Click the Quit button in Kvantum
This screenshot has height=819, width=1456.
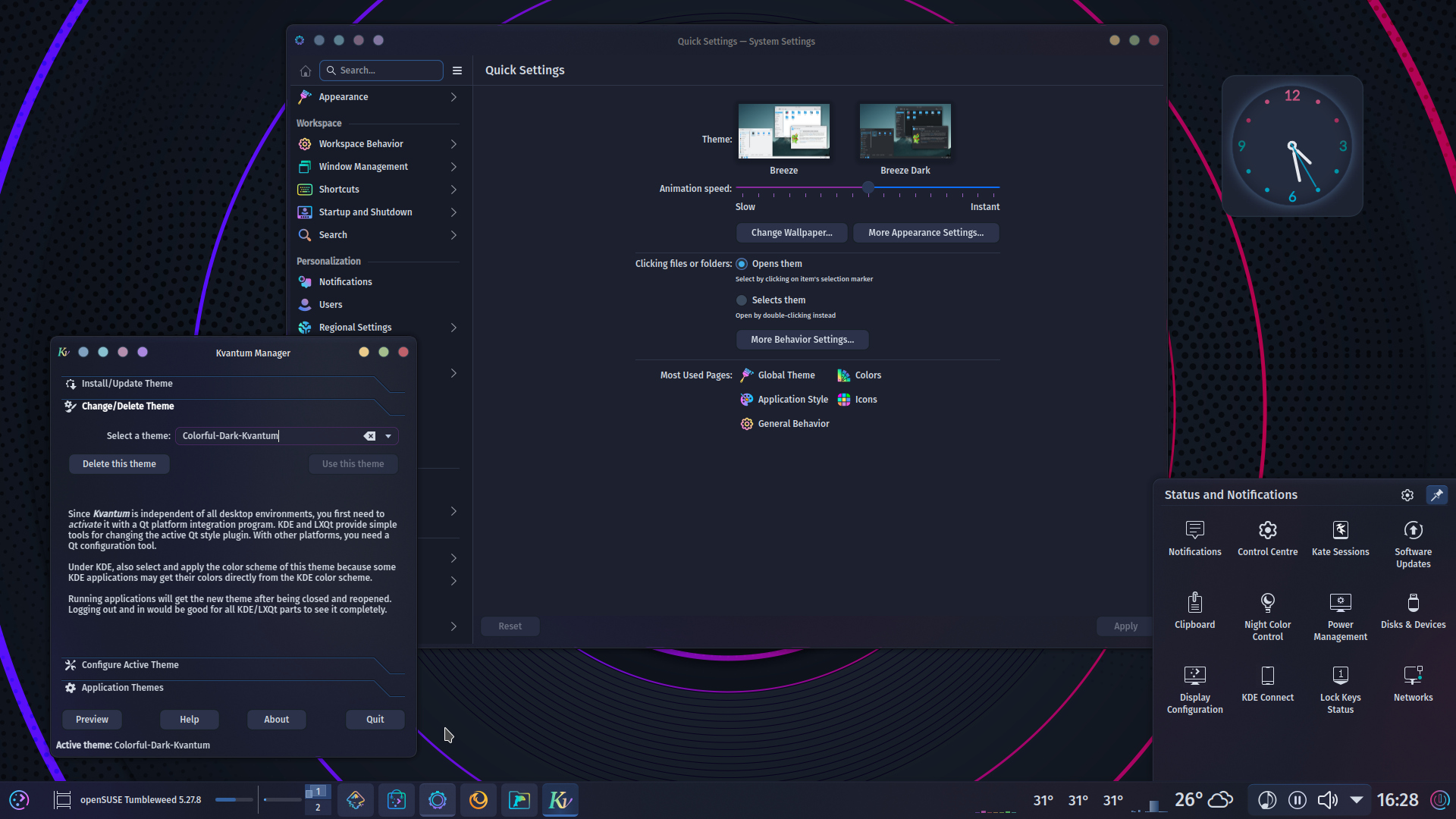pos(375,720)
